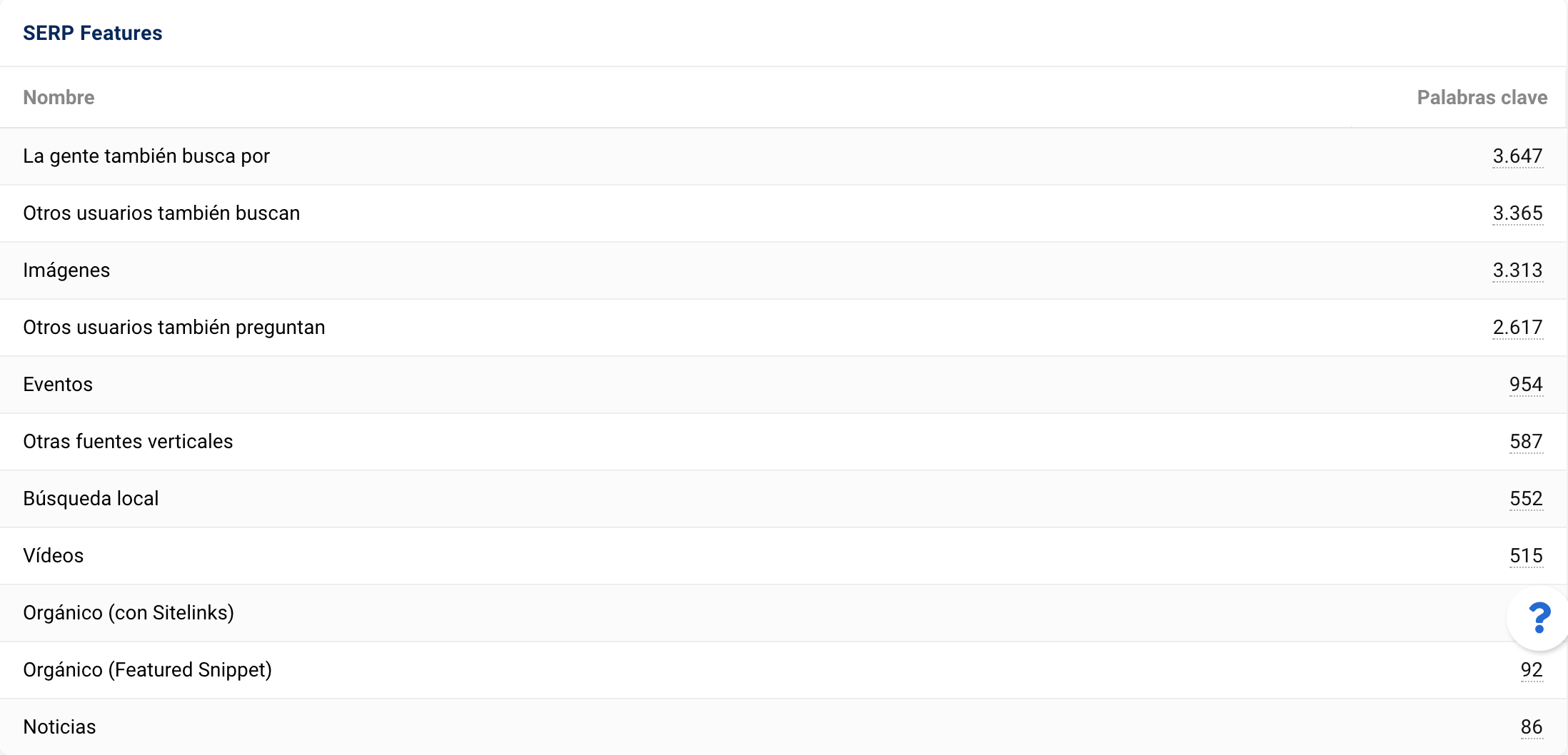Select the La gente también busca por row

pyautogui.click(x=146, y=156)
